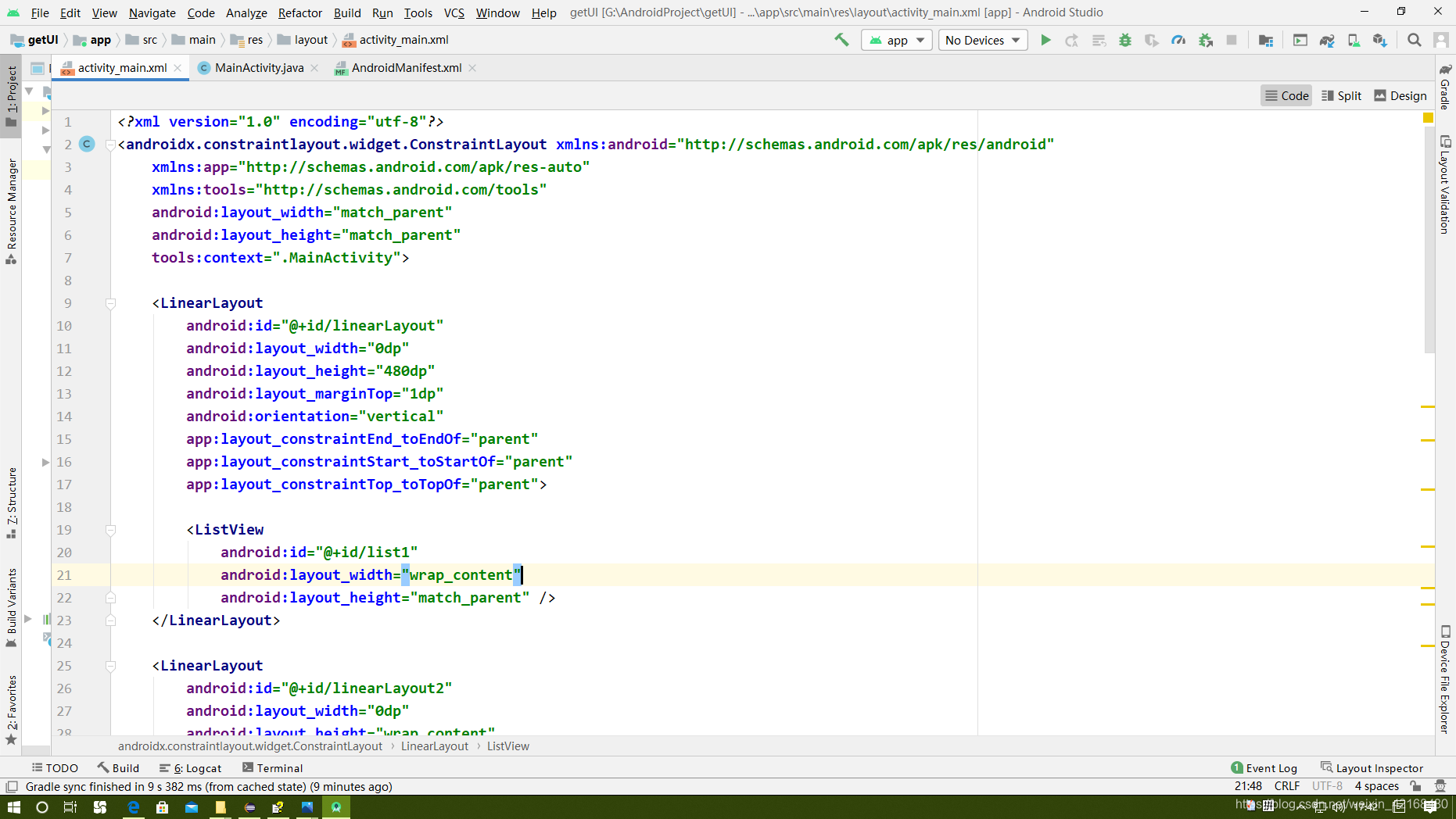Open the SDK Manager icon
This screenshot has height=819, width=1456.
point(1380,40)
